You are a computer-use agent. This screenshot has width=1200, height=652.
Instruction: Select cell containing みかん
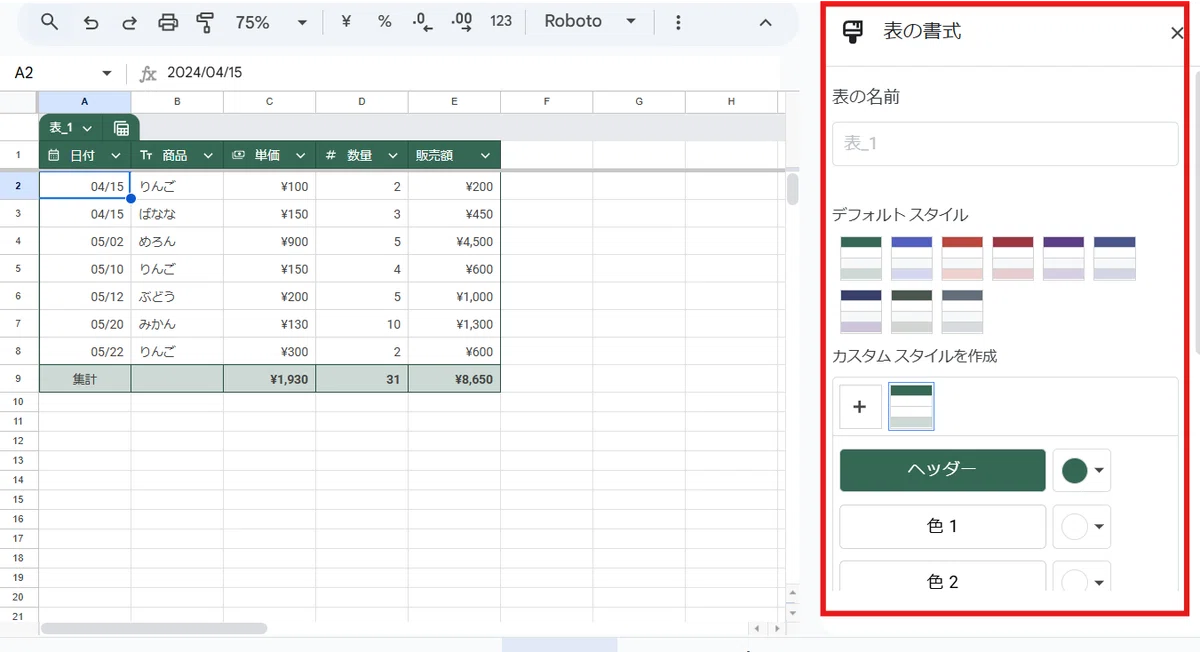click(x=177, y=324)
